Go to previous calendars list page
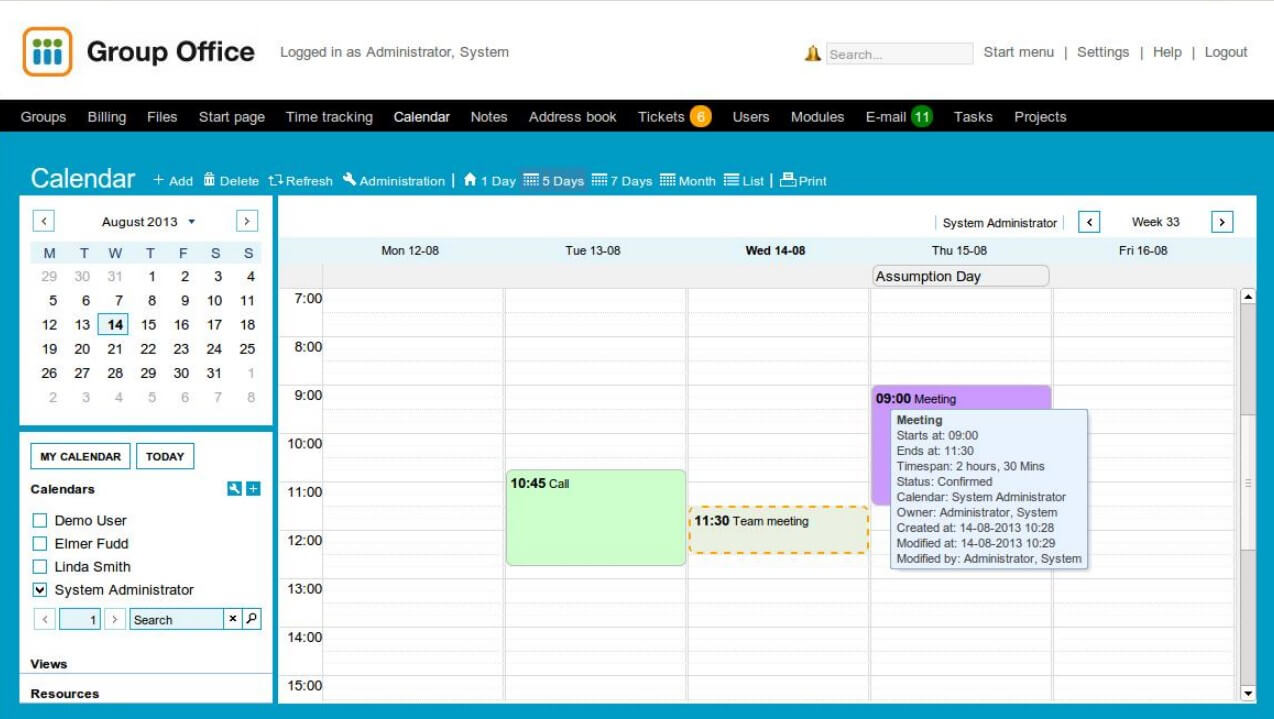 44,619
